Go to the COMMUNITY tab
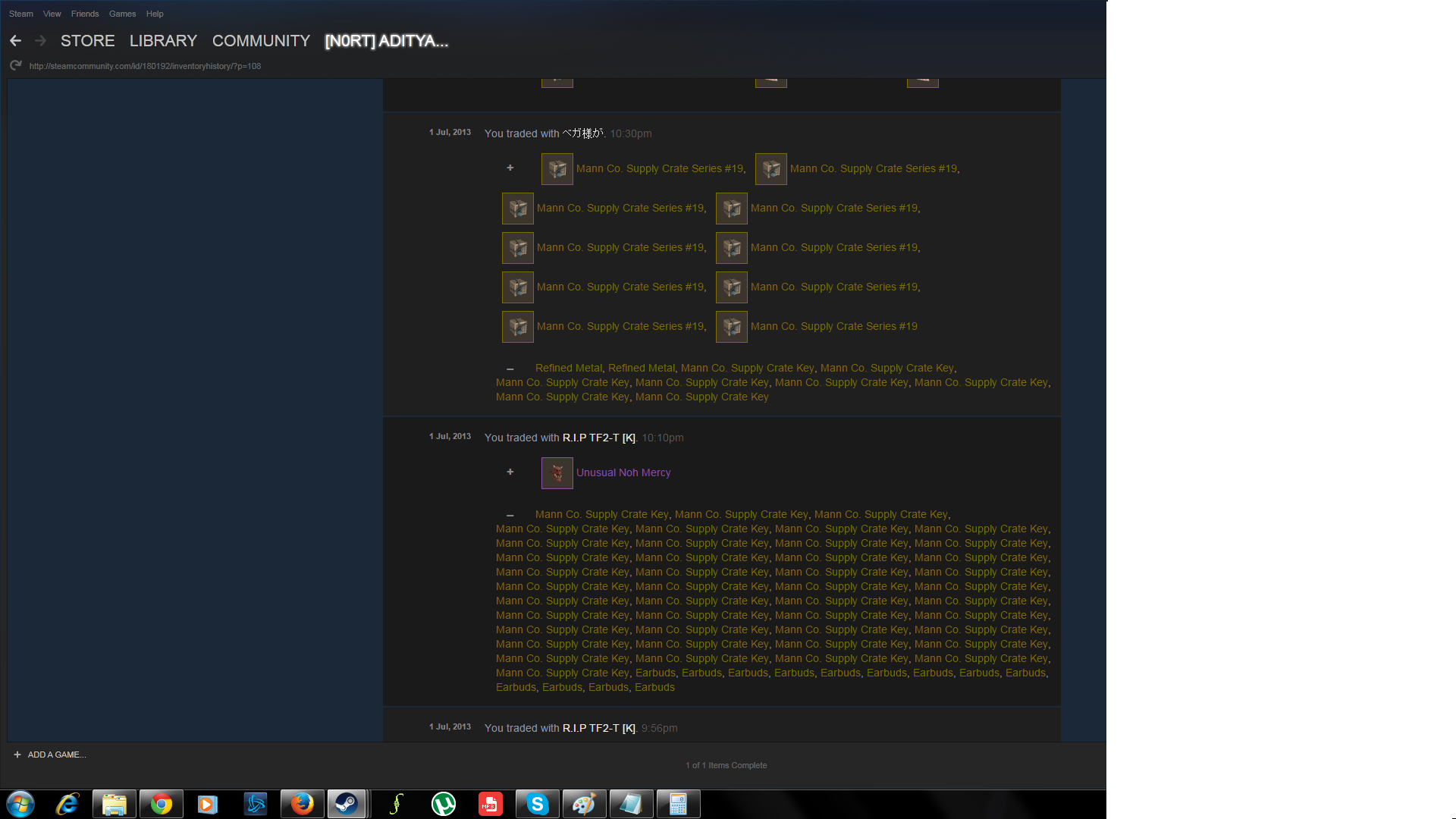Image resolution: width=1456 pixels, height=819 pixels. click(x=261, y=41)
